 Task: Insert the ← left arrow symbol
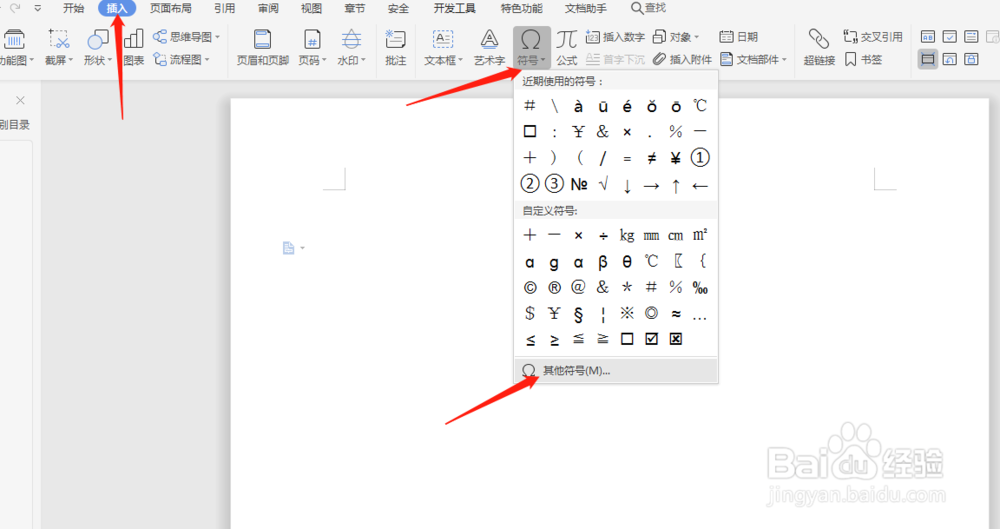(x=700, y=184)
